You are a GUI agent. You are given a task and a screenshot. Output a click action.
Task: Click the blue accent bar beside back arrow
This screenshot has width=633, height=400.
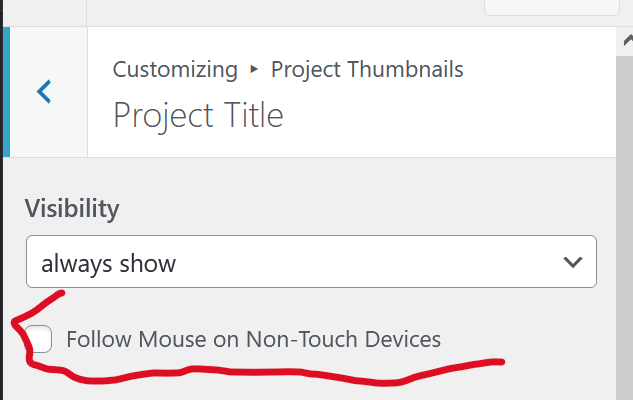pyautogui.click(x=5, y=92)
